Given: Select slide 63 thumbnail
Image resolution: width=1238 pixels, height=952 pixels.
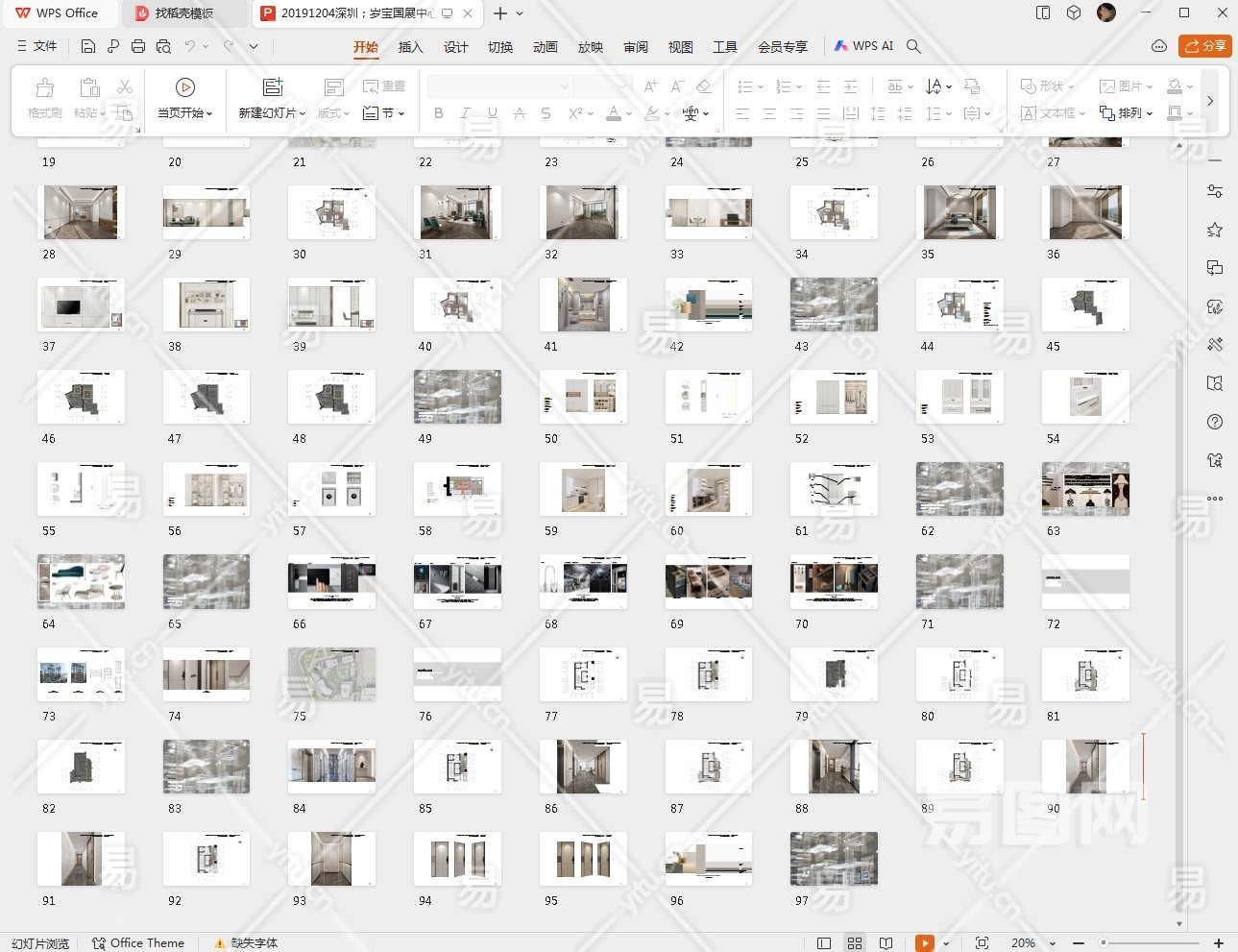Looking at the screenshot, I should pyautogui.click(x=1085, y=489).
